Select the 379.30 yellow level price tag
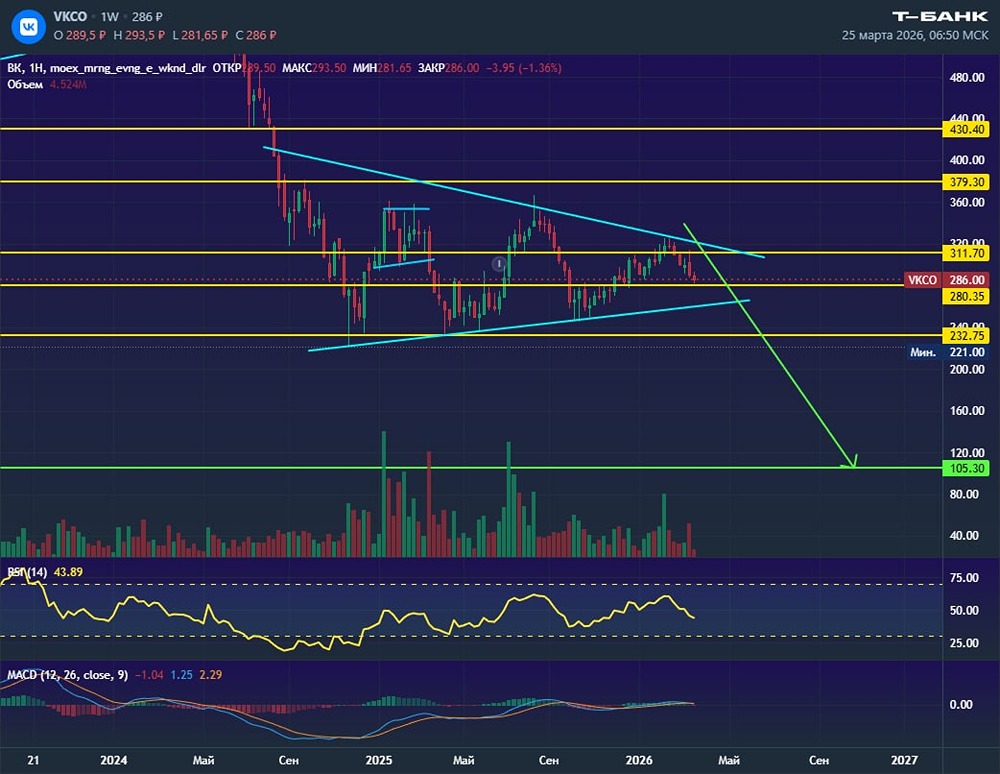 click(966, 182)
